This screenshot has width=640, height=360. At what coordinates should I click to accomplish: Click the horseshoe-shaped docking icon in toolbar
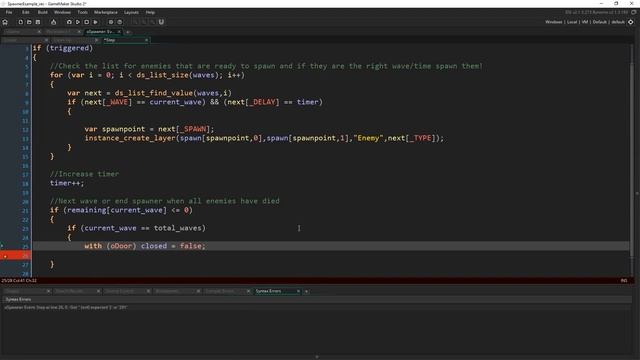click(161, 22)
